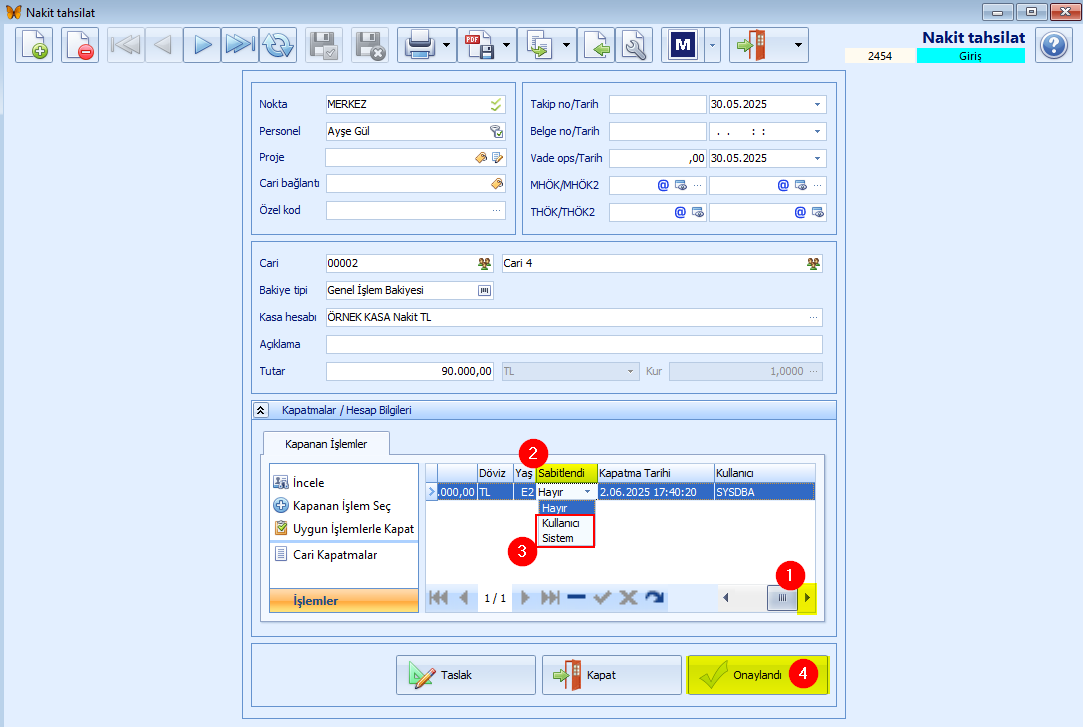Image resolution: width=1083 pixels, height=727 pixels.
Task: Click the PDF save icon
Action: 479,46
